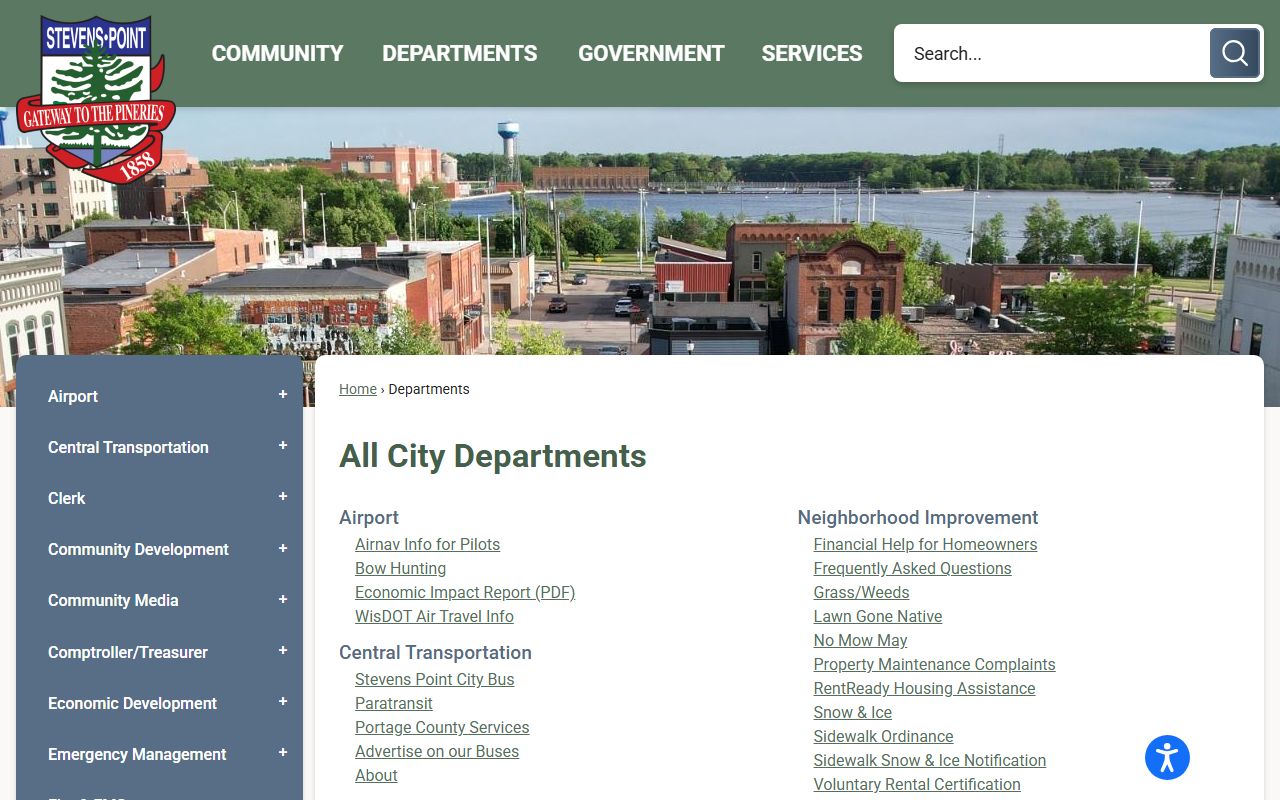The height and width of the screenshot is (800, 1280).
Task: Open Neighborhood Improvement department heading
Action: (x=918, y=517)
